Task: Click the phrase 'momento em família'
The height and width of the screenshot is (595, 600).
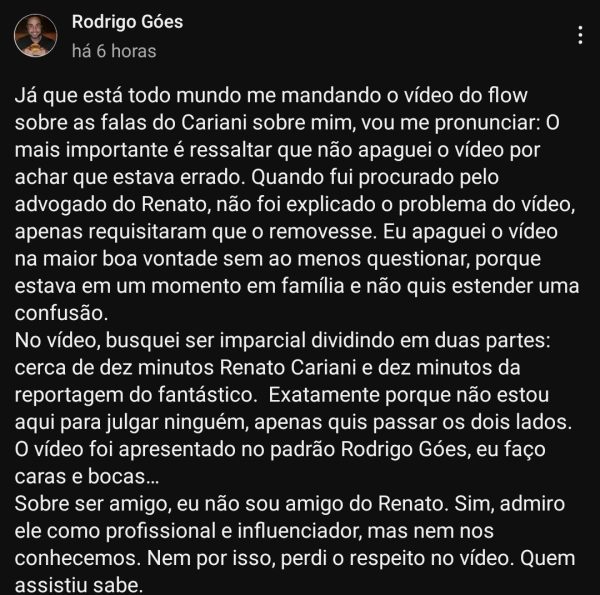Action: (248, 286)
